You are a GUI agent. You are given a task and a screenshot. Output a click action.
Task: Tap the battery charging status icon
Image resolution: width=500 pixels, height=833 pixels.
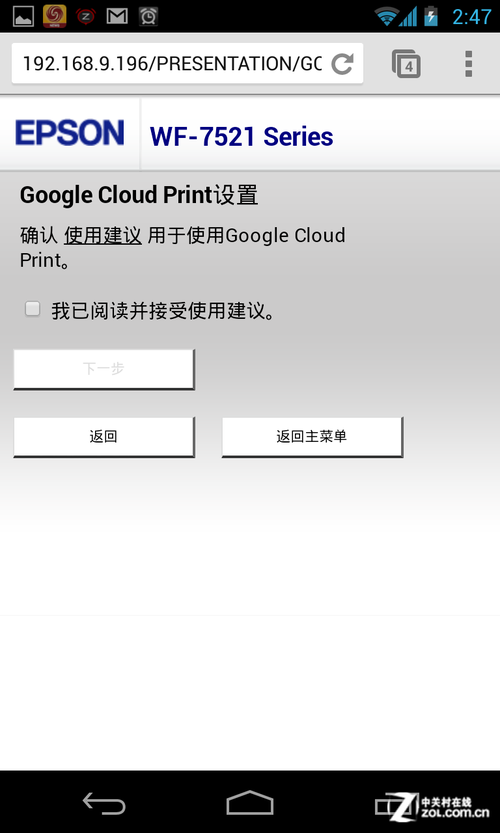430,16
